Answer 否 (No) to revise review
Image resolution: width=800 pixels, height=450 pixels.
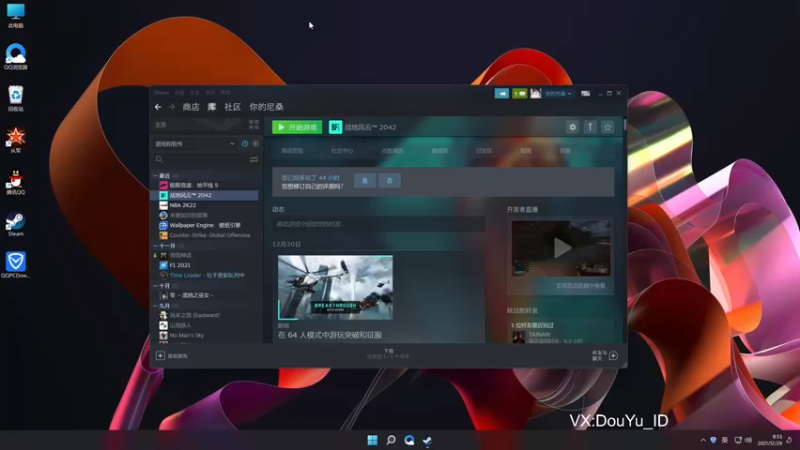[389, 181]
